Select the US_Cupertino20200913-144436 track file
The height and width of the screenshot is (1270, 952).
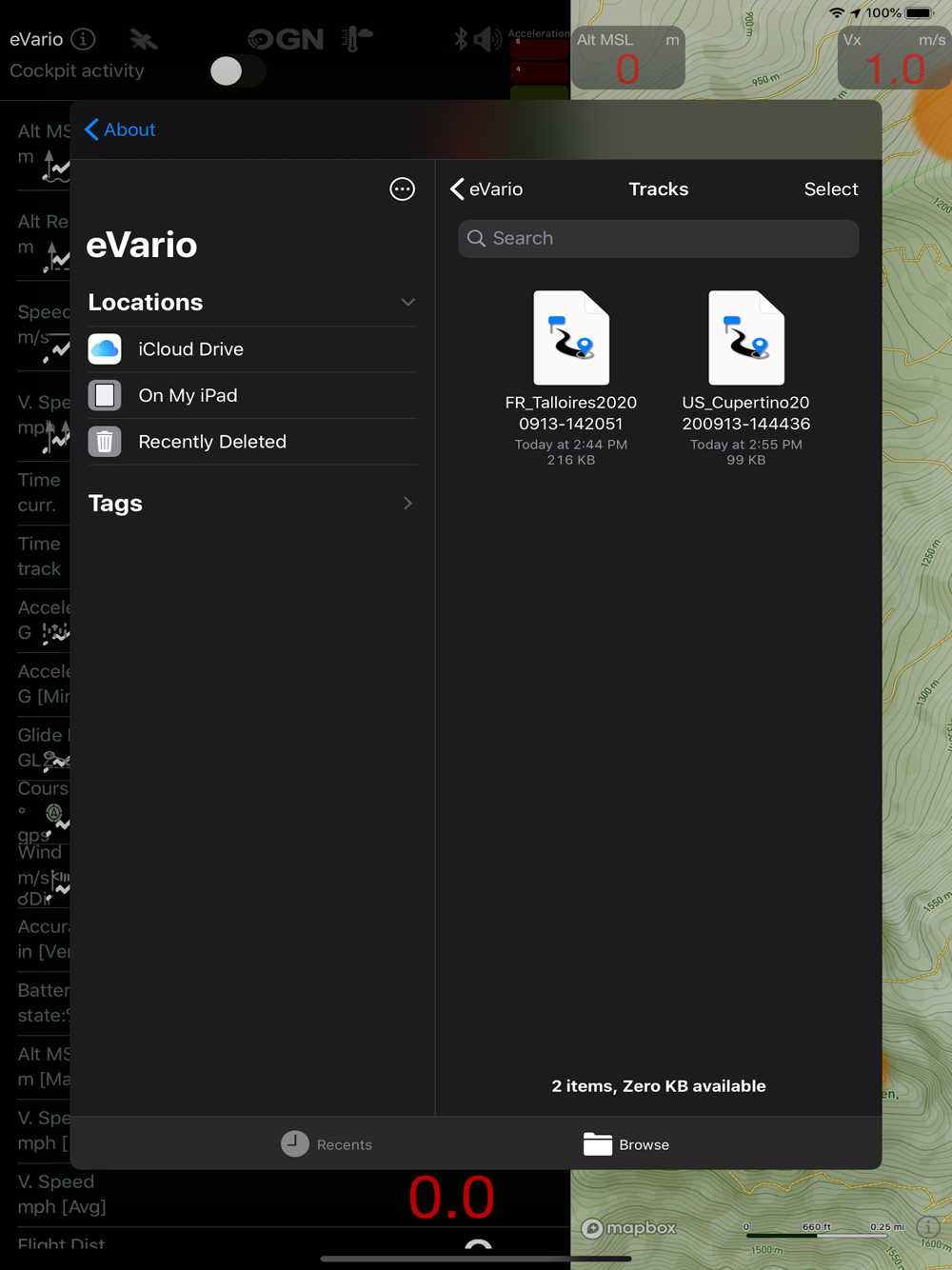(x=746, y=379)
